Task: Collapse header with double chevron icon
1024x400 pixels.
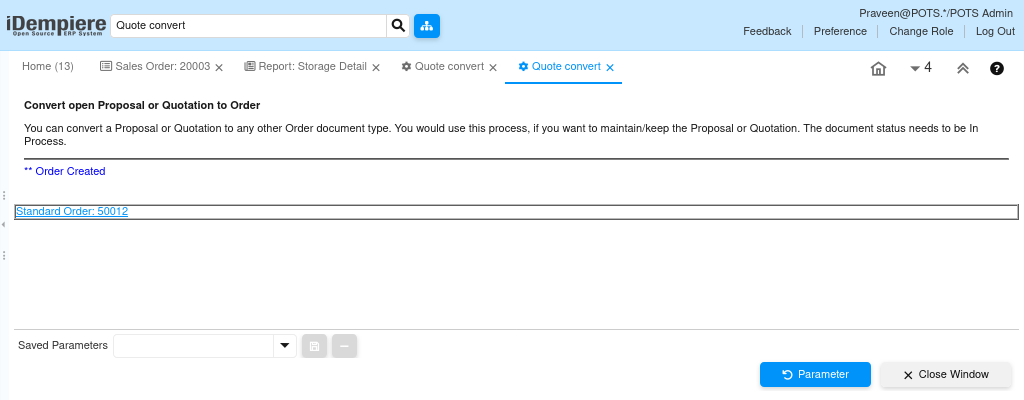Action: tap(963, 69)
